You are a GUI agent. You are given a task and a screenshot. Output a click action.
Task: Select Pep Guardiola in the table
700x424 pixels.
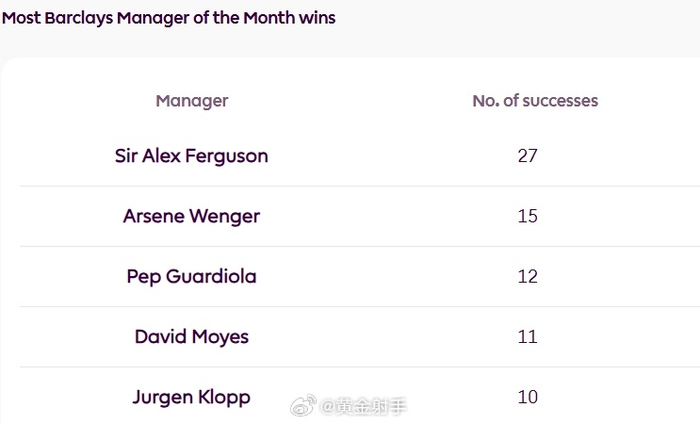tap(192, 276)
